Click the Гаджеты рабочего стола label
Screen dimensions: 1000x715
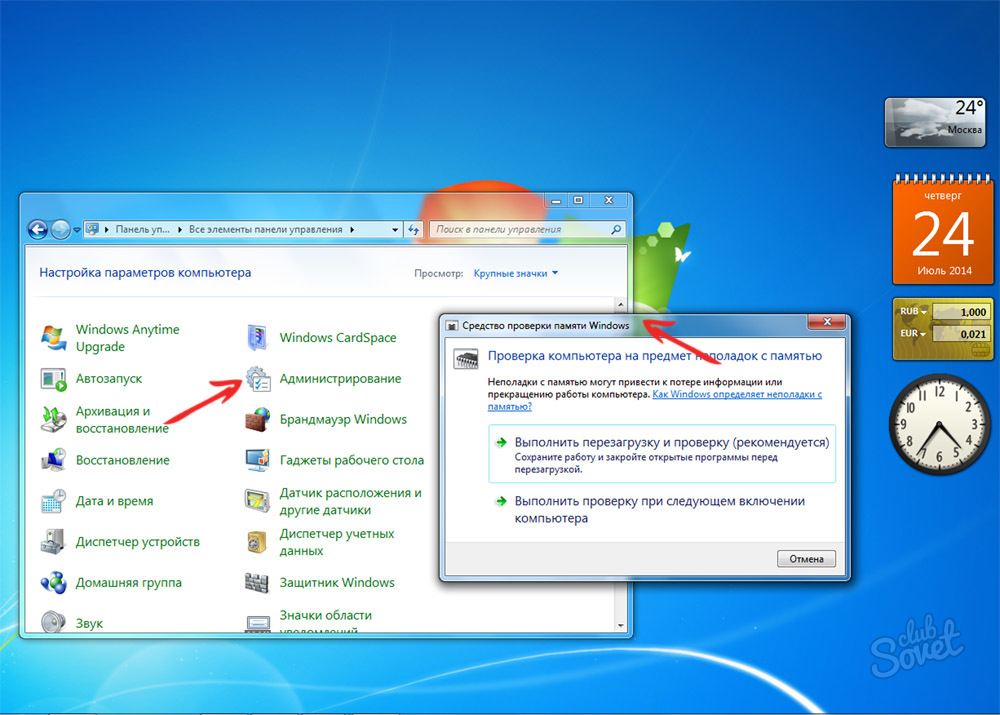(x=351, y=461)
